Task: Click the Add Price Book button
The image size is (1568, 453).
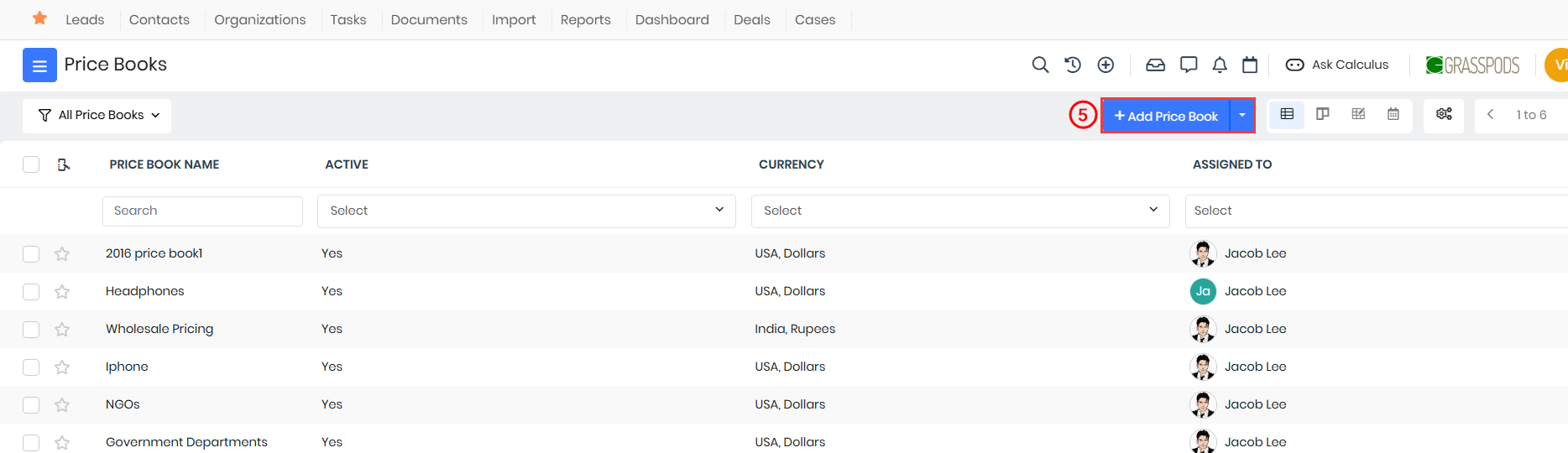Action: [1166, 116]
